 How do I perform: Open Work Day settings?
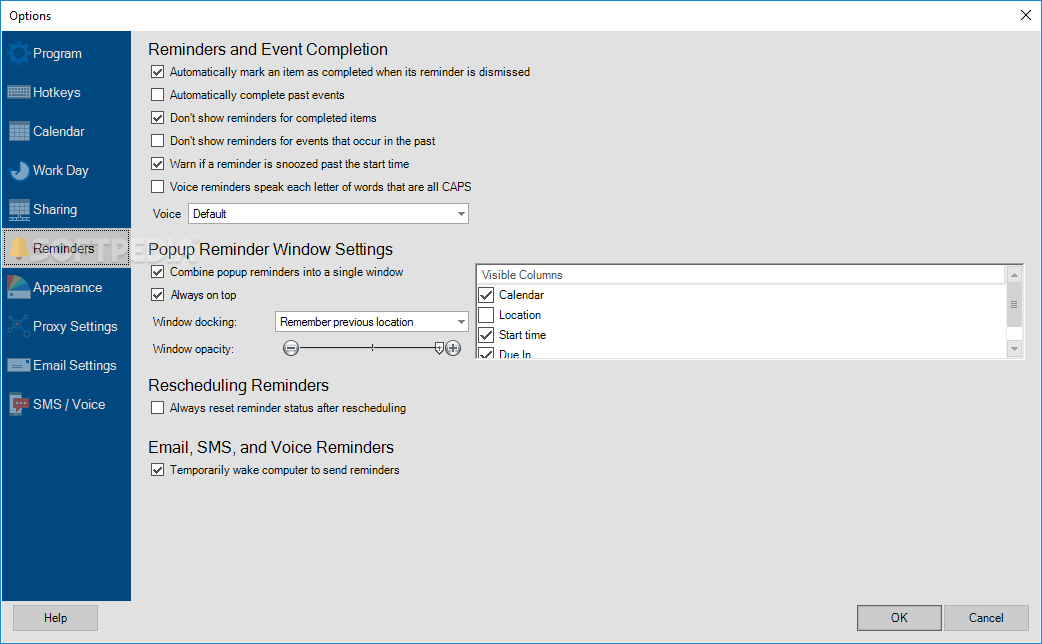click(66, 171)
